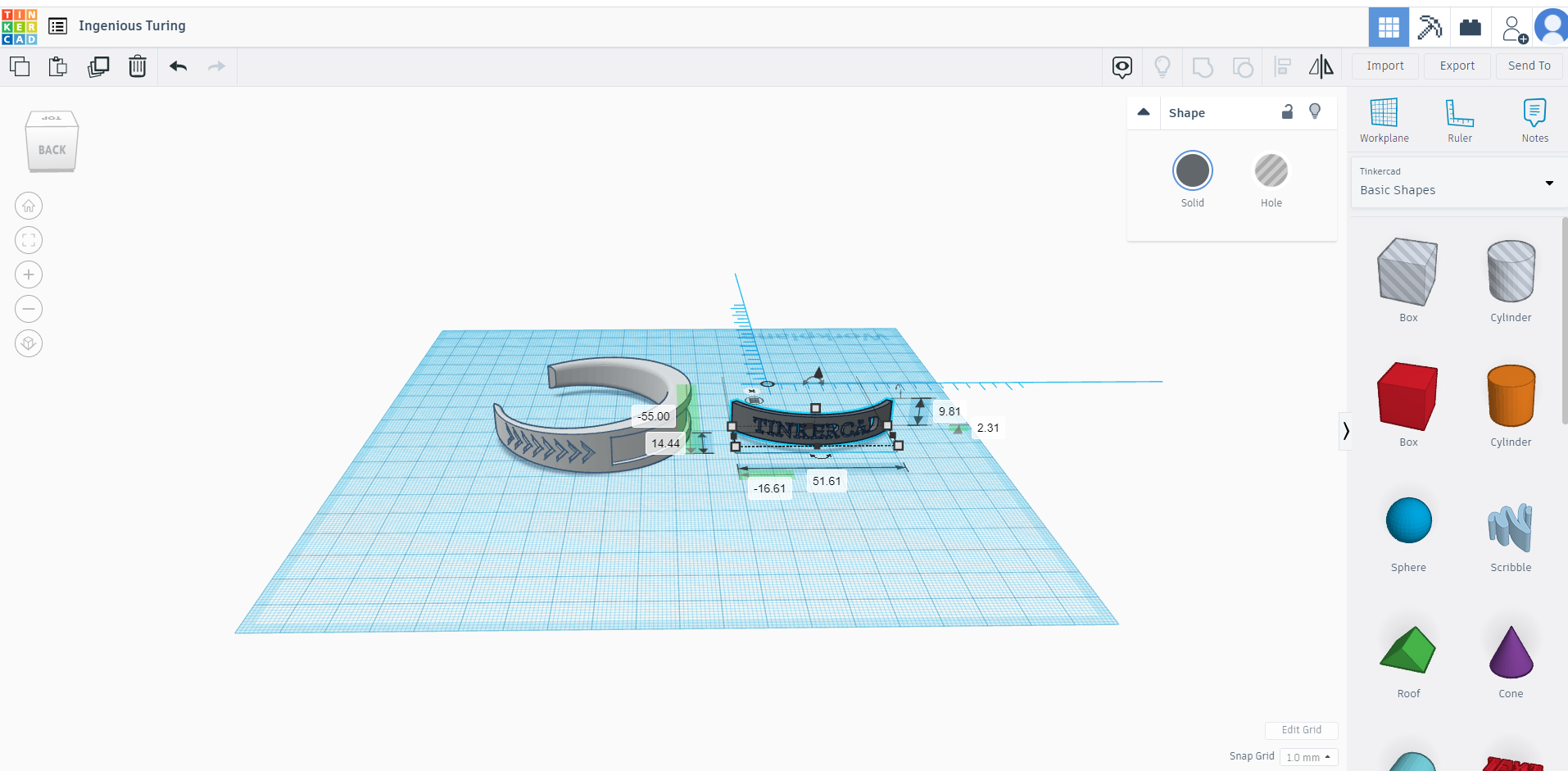Edit the 51.61 length dimension
Image resolution: width=1568 pixels, height=771 pixels.
point(827,482)
